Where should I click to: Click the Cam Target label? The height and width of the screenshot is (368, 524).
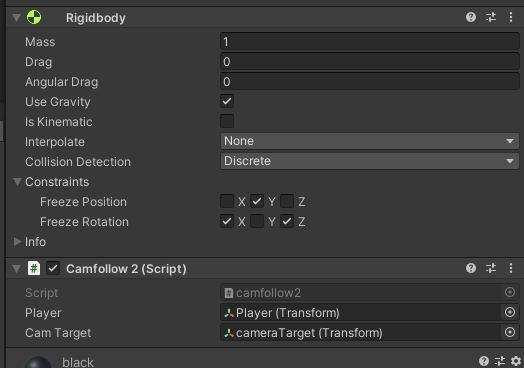[58, 333]
